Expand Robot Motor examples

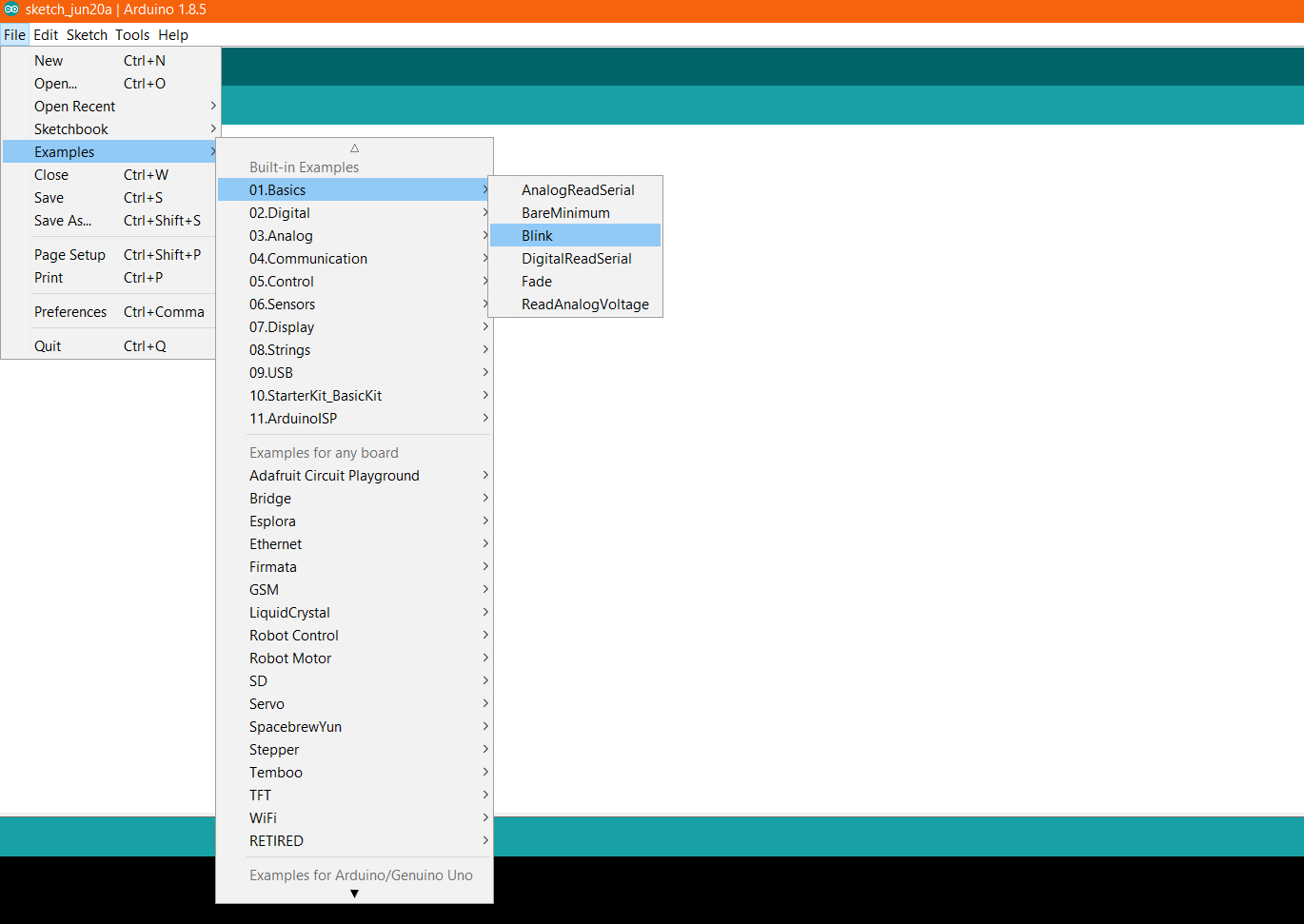pyautogui.click(x=354, y=659)
